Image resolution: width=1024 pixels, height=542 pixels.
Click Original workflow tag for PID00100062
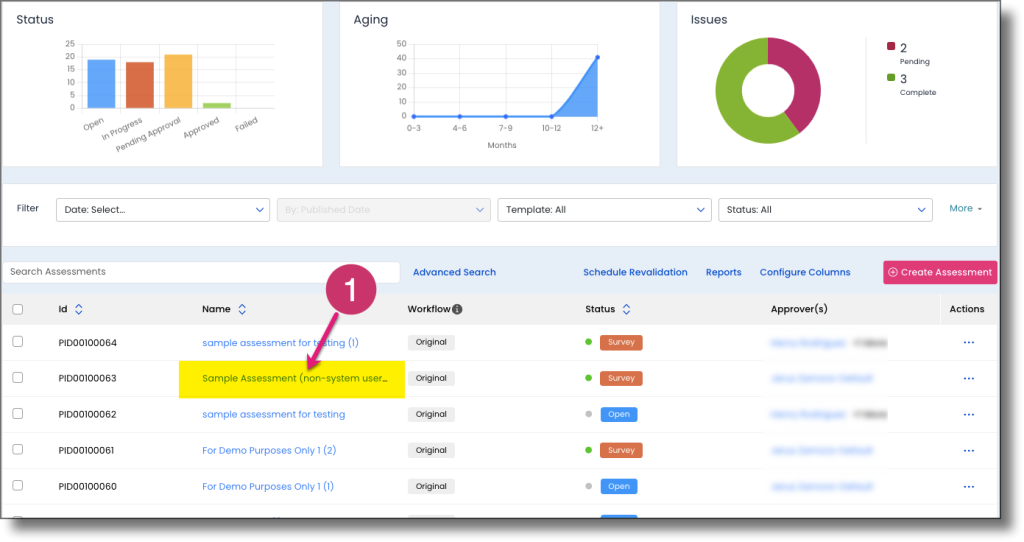click(x=431, y=414)
